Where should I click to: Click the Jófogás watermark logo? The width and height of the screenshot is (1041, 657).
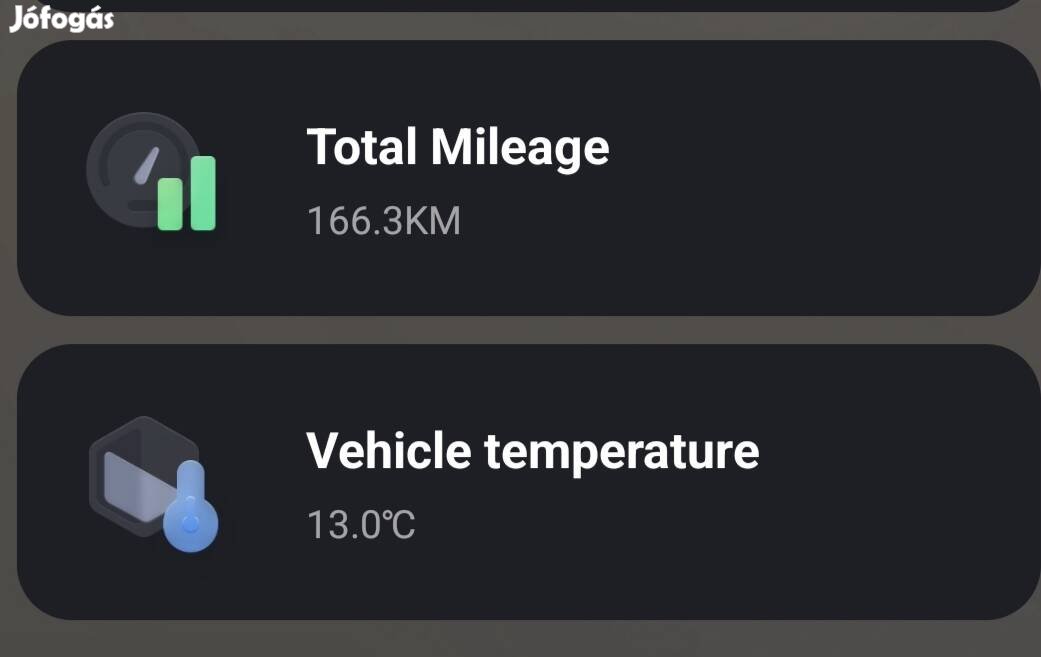coord(62,19)
